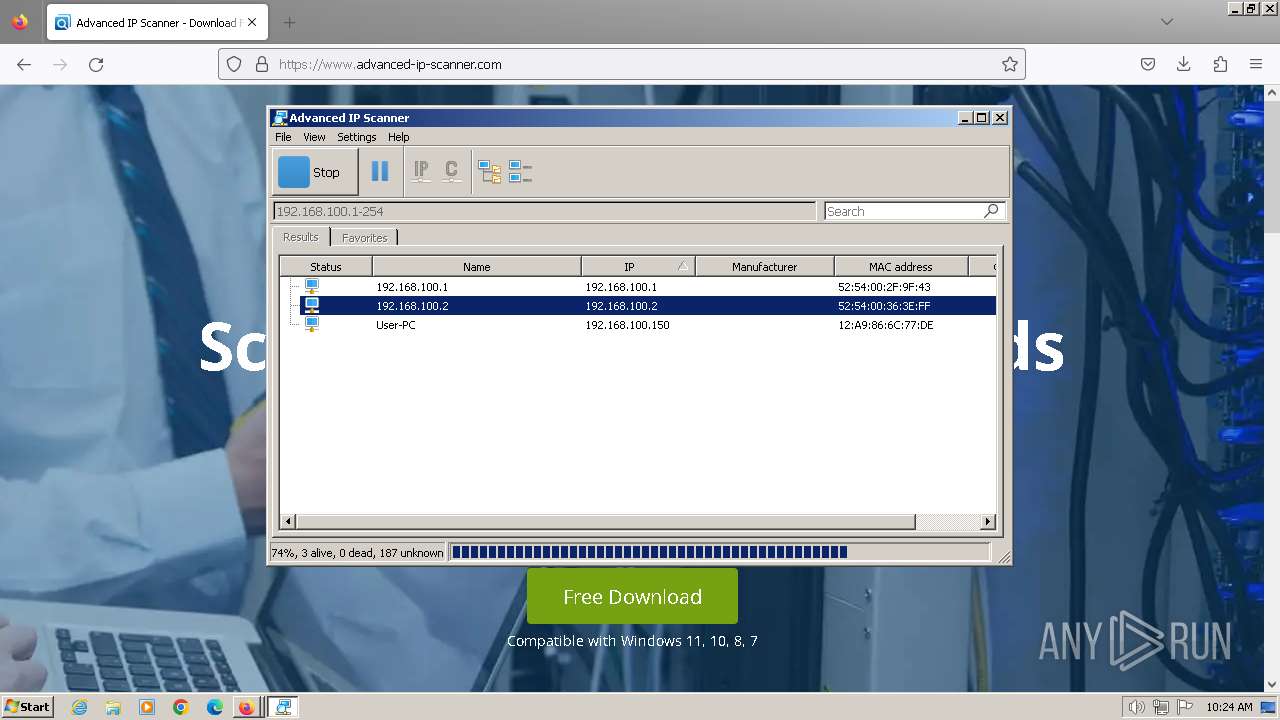Open a new Firefox tab with plus
This screenshot has height=720, width=1280.
point(289,22)
